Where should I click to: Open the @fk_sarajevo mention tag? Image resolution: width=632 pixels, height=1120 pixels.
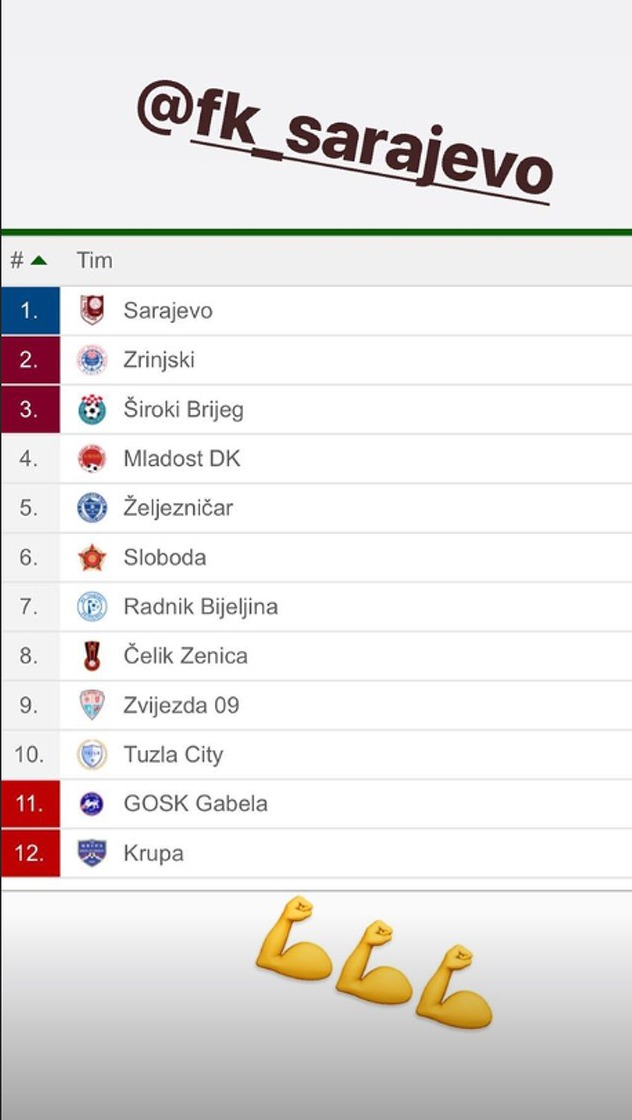pyautogui.click(x=345, y=140)
